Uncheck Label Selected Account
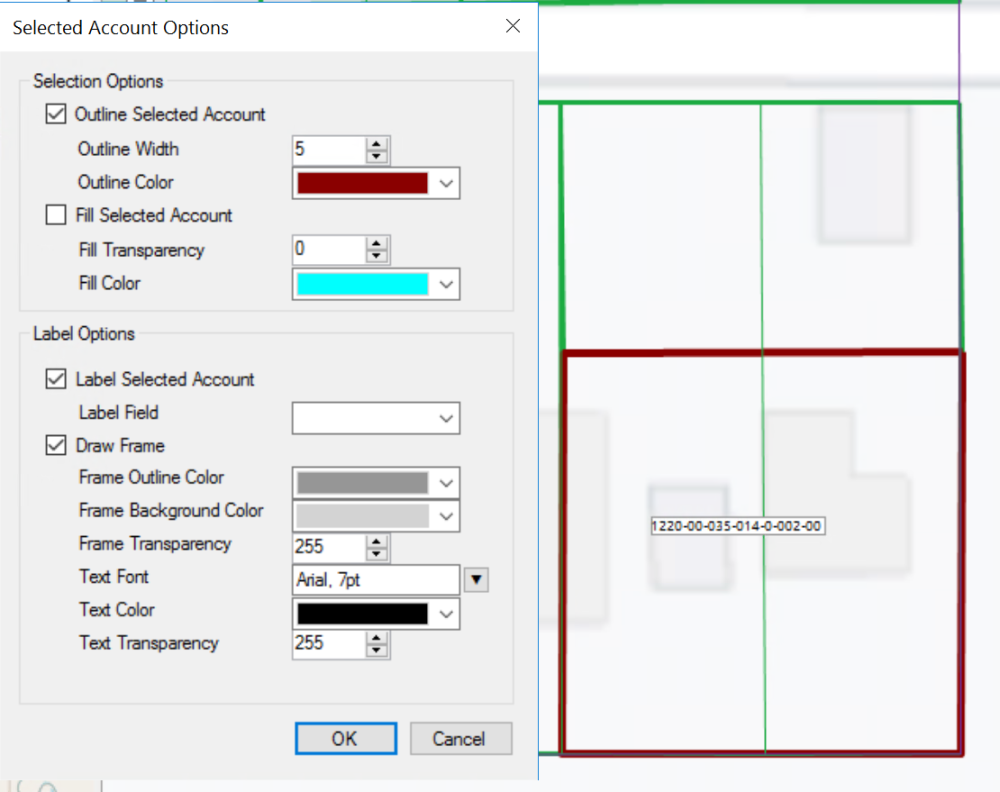Viewport: 1000px width, 792px height. coord(55,378)
